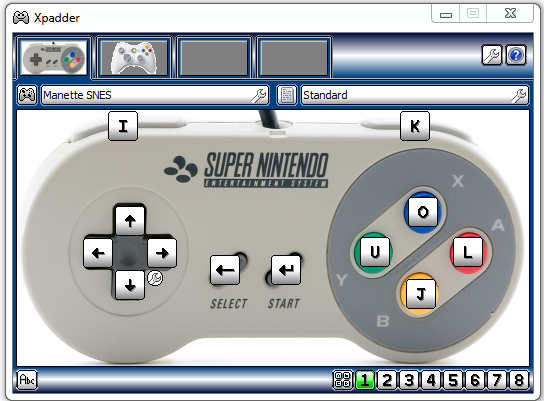Select the third empty controller slot

(x=214, y=58)
